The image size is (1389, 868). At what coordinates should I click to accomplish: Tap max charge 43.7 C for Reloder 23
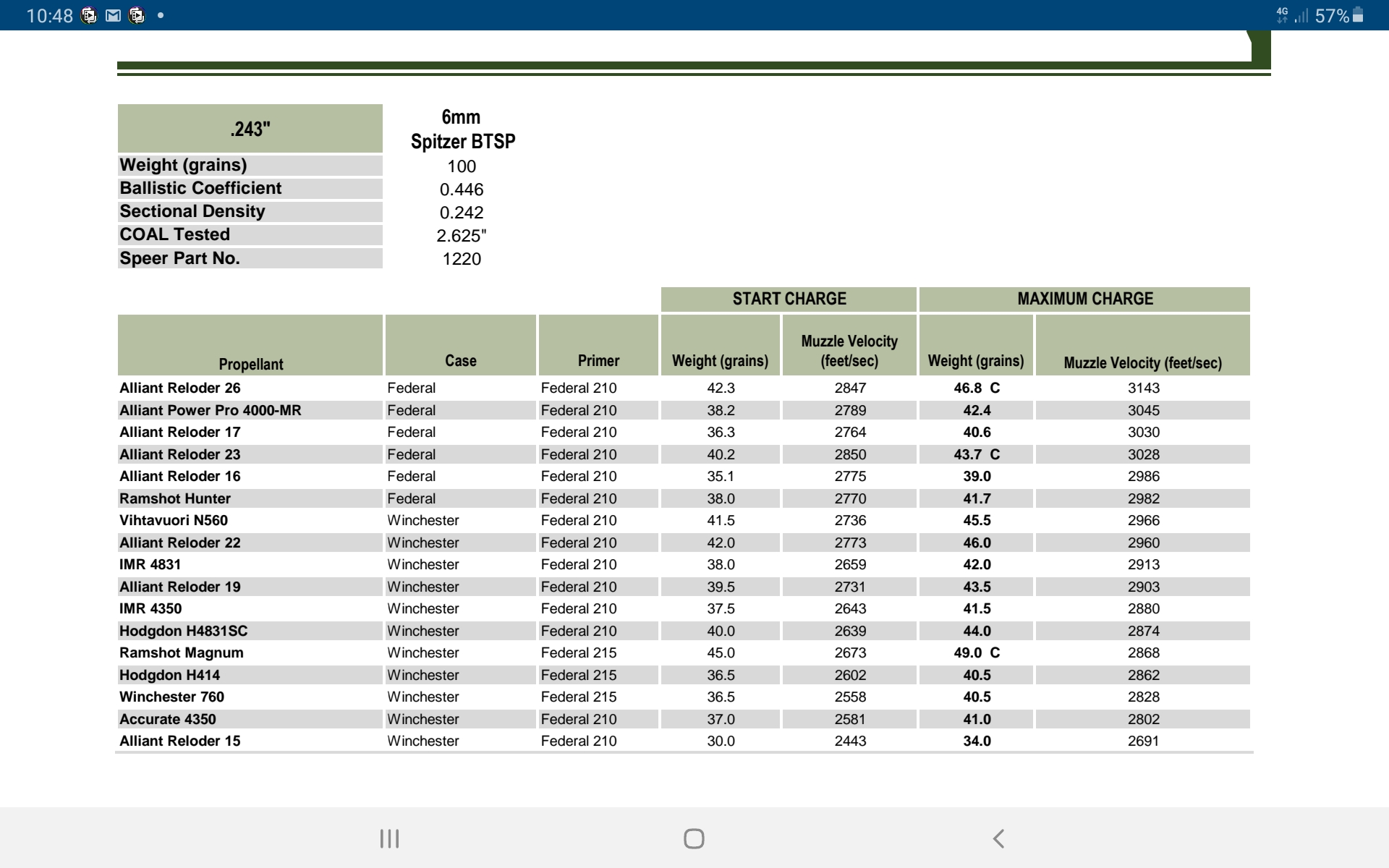click(977, 454)
